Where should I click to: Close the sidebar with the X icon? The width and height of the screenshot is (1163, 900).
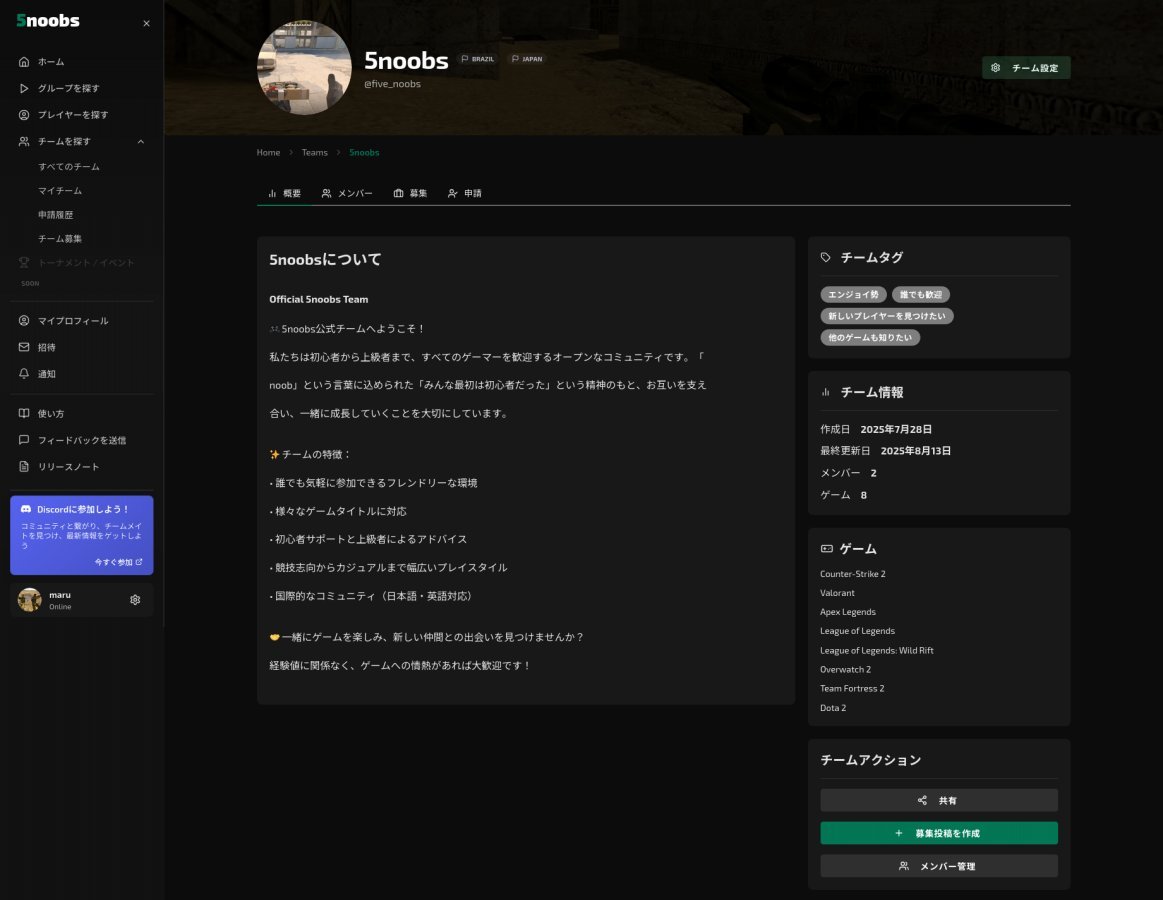pos(146,23)
